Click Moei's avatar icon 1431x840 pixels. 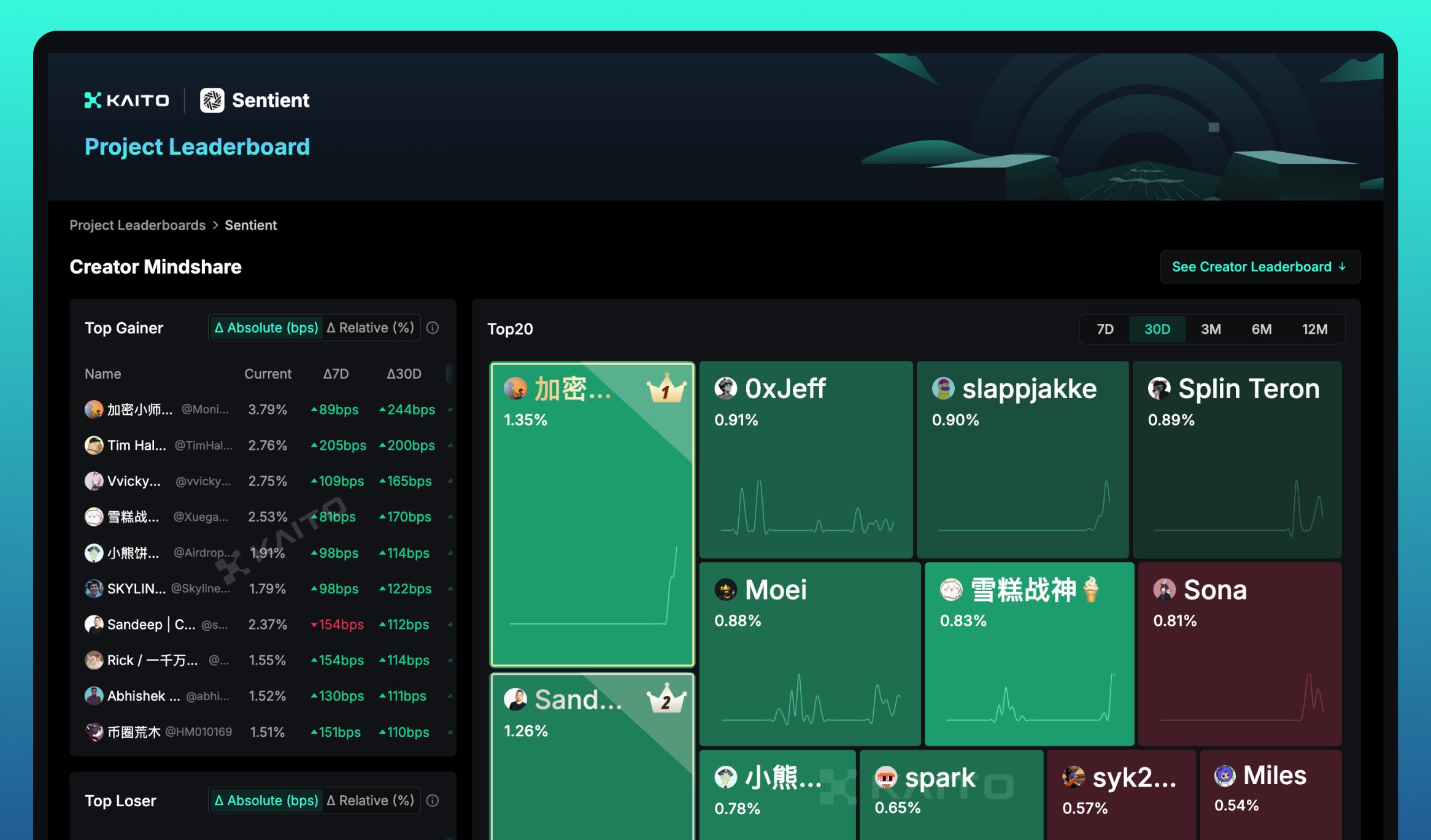coord(726,590)
